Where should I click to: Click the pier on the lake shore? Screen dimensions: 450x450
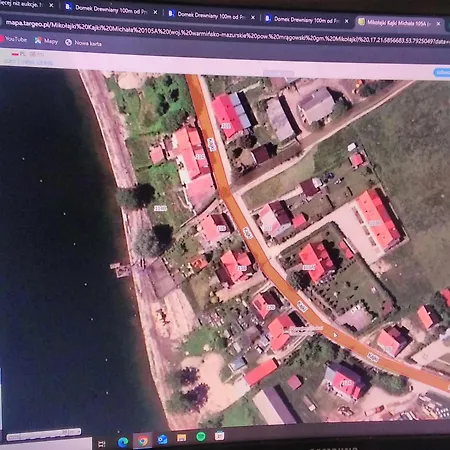point(121,270)
